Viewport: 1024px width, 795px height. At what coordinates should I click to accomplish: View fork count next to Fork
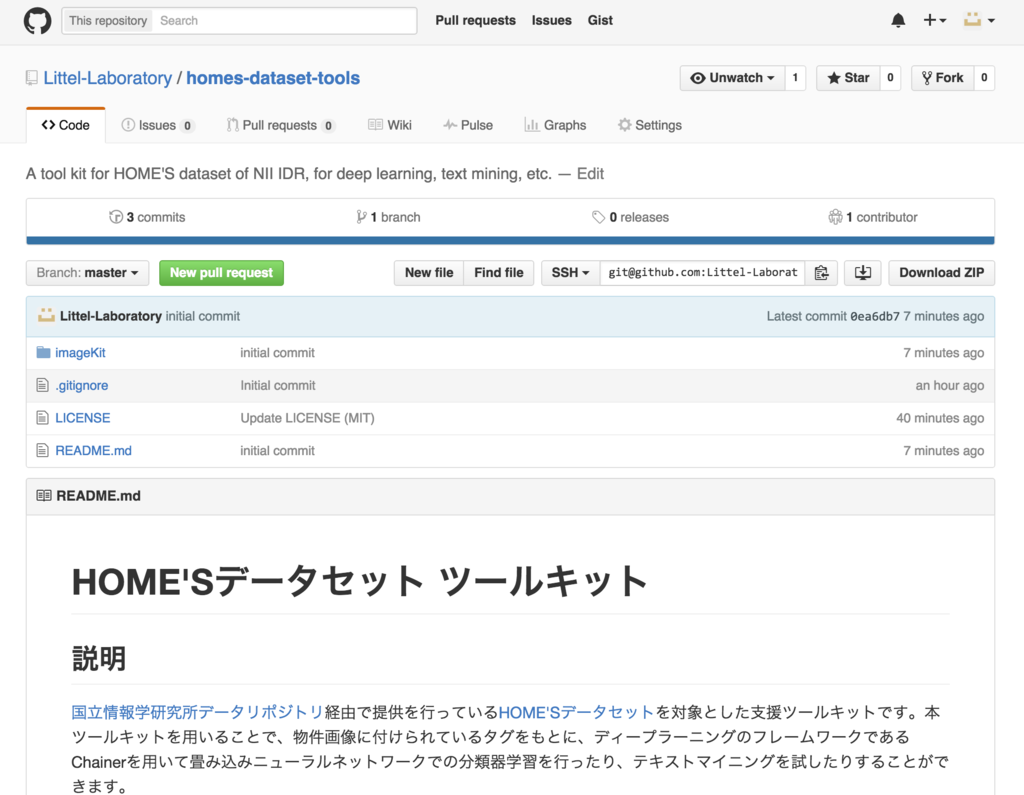coord(984,78)
